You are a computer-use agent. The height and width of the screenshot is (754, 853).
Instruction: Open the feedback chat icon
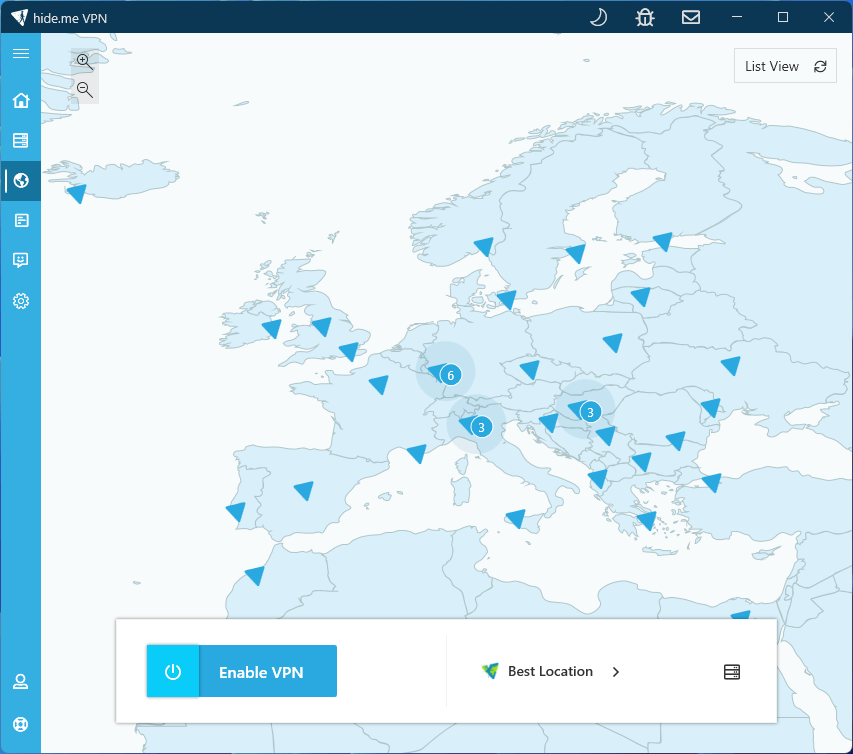[x=20, y=260]
